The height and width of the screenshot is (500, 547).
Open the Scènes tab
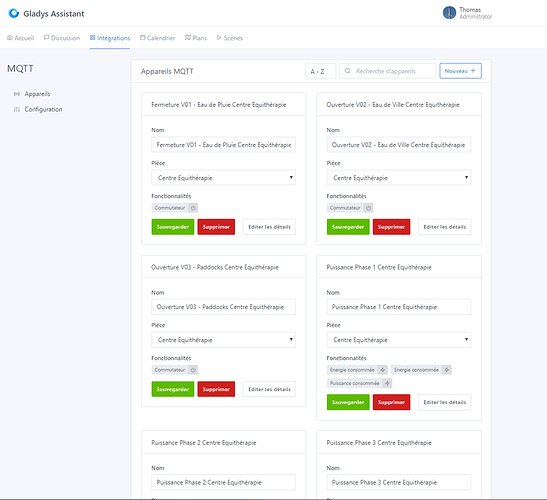[x=230, y=38]
